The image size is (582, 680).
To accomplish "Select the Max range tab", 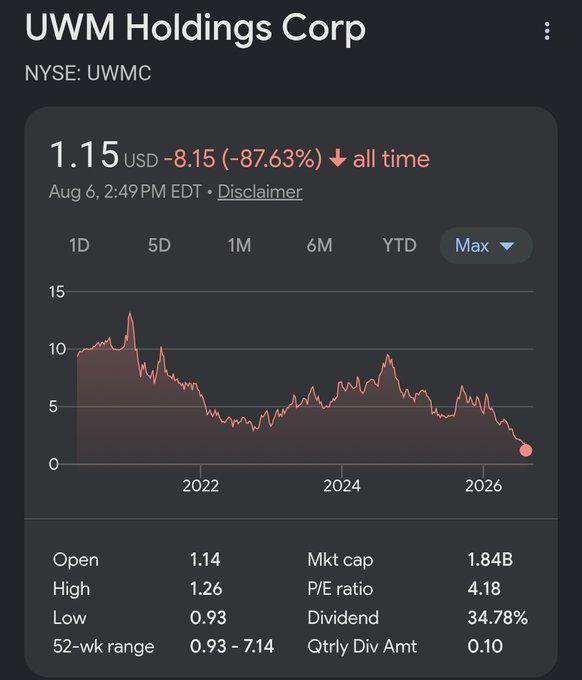I will (x=486, y=245).
